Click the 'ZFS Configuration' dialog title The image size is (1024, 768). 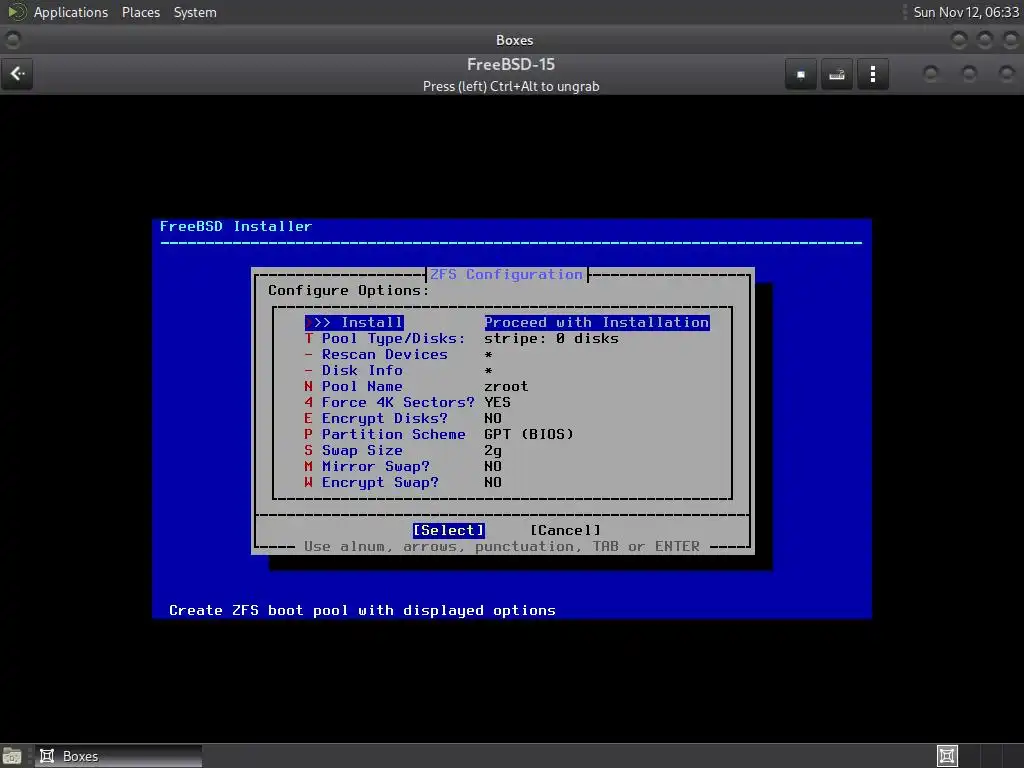(506, 274)
